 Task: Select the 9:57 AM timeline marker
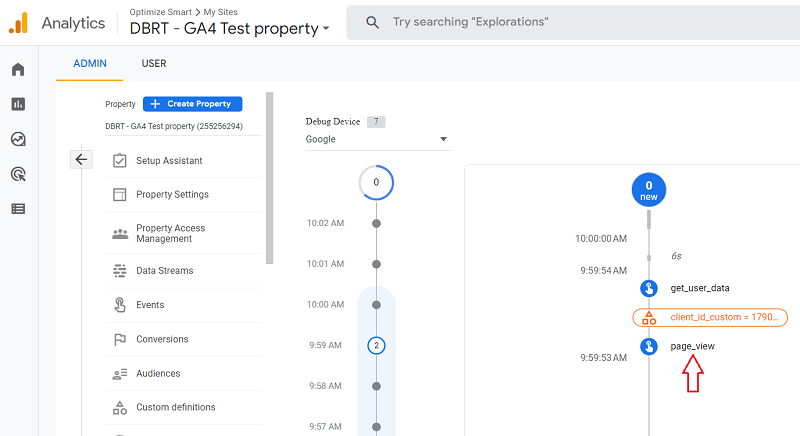click(x=377, y=427)
